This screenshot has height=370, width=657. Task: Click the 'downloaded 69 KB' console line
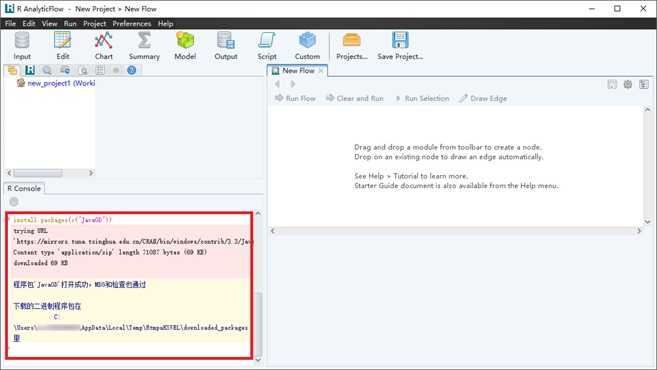pyautogui.click(x=40, y=263)
